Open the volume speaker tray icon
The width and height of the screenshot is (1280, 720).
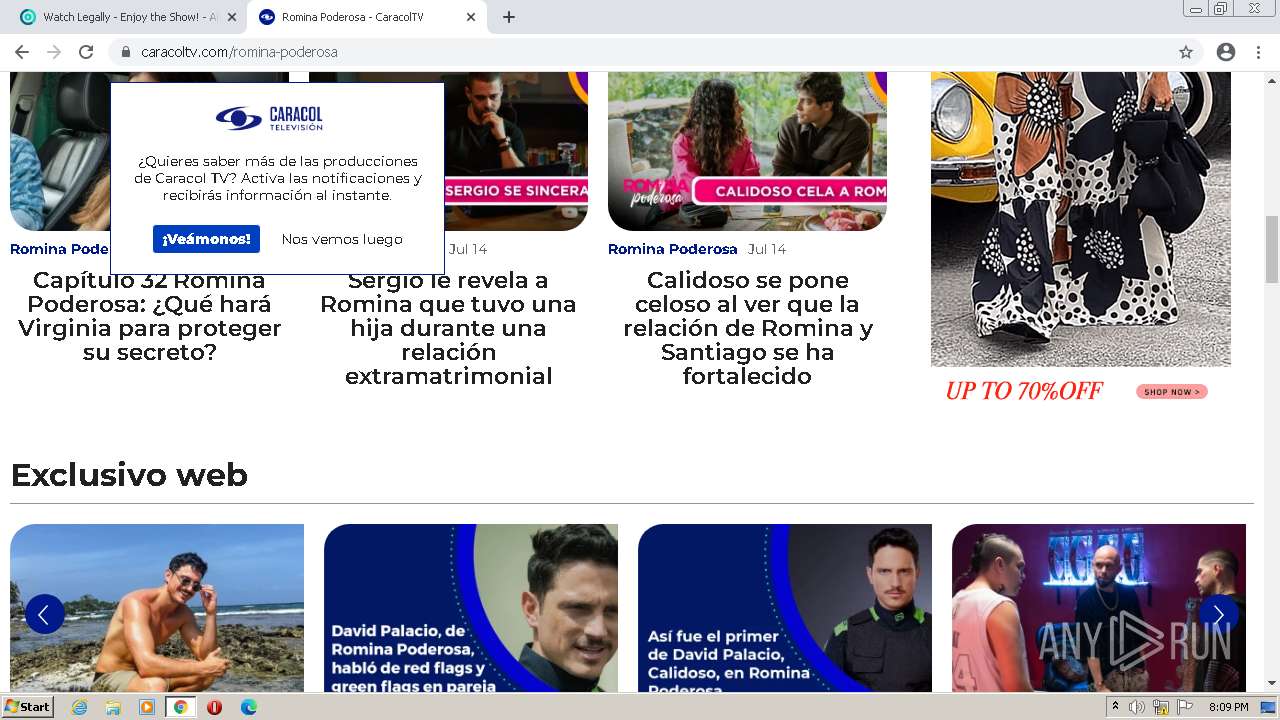[1137, 707]
